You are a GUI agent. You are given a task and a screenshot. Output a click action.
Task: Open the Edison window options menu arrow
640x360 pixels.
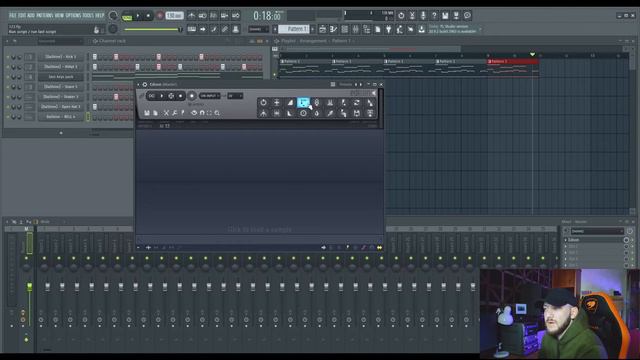point(138,84)
